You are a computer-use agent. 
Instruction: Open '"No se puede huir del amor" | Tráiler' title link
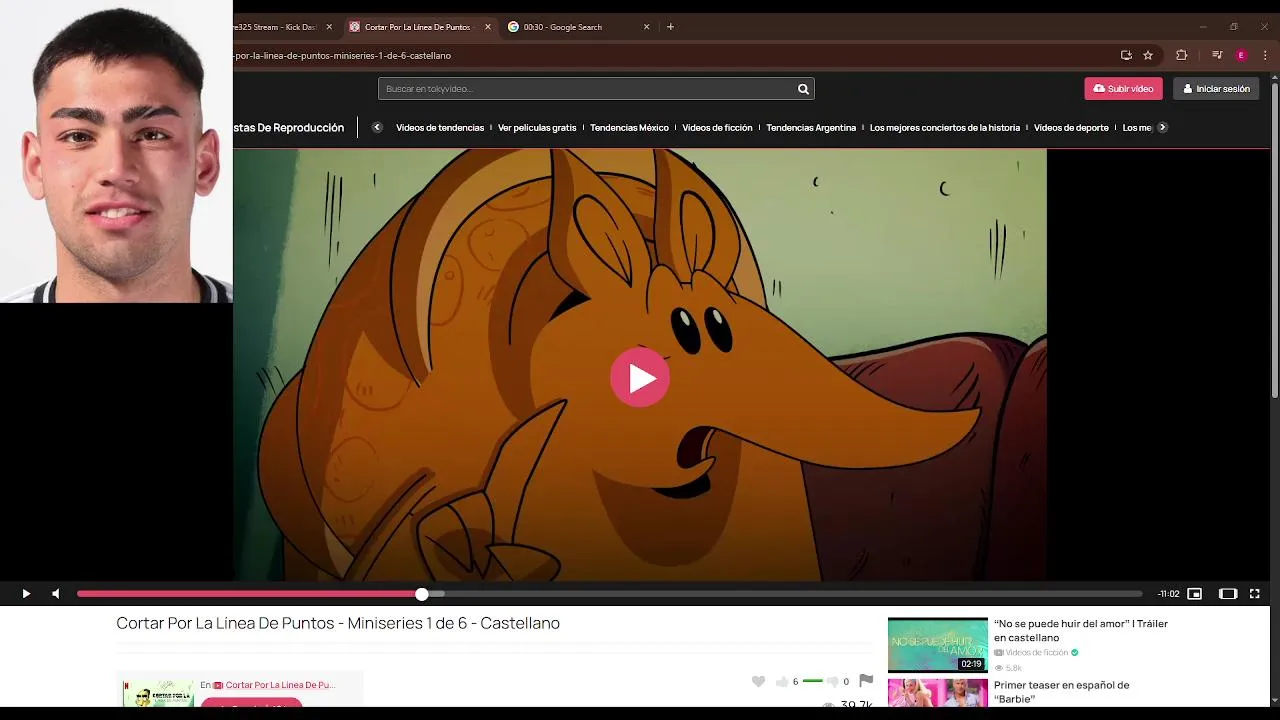tap(1081, 631)
